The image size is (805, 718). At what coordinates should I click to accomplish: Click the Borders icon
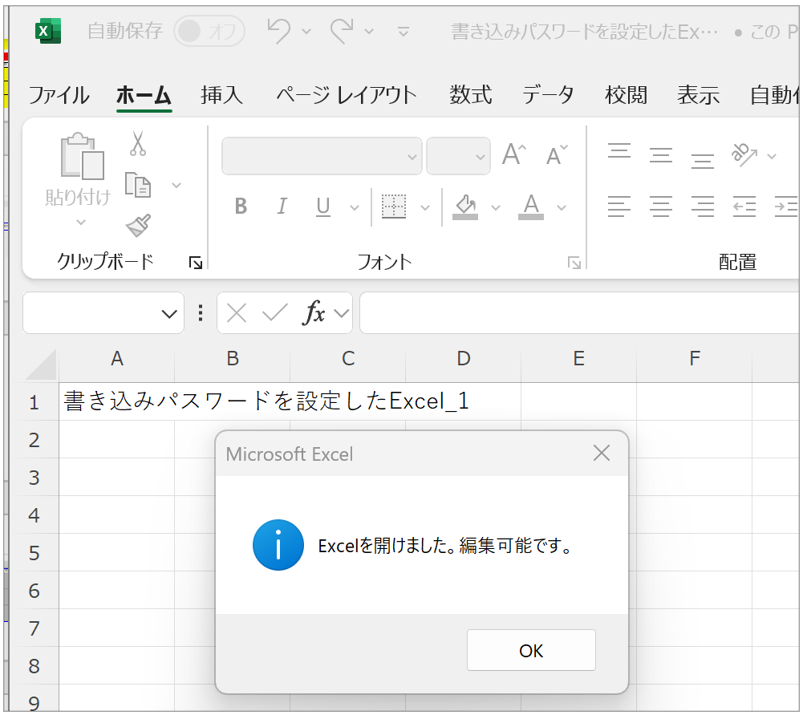point(394,207)
